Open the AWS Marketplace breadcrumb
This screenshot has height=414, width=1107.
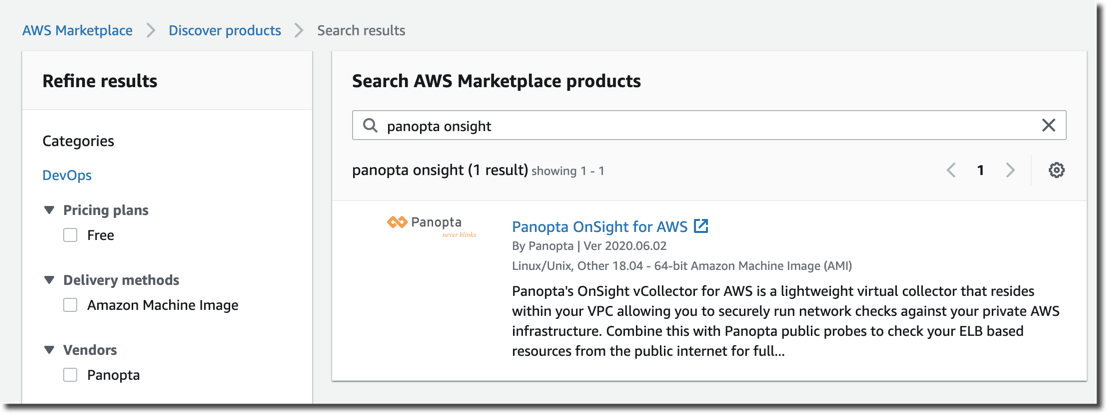pyautogui.click(x=77, y=30)
